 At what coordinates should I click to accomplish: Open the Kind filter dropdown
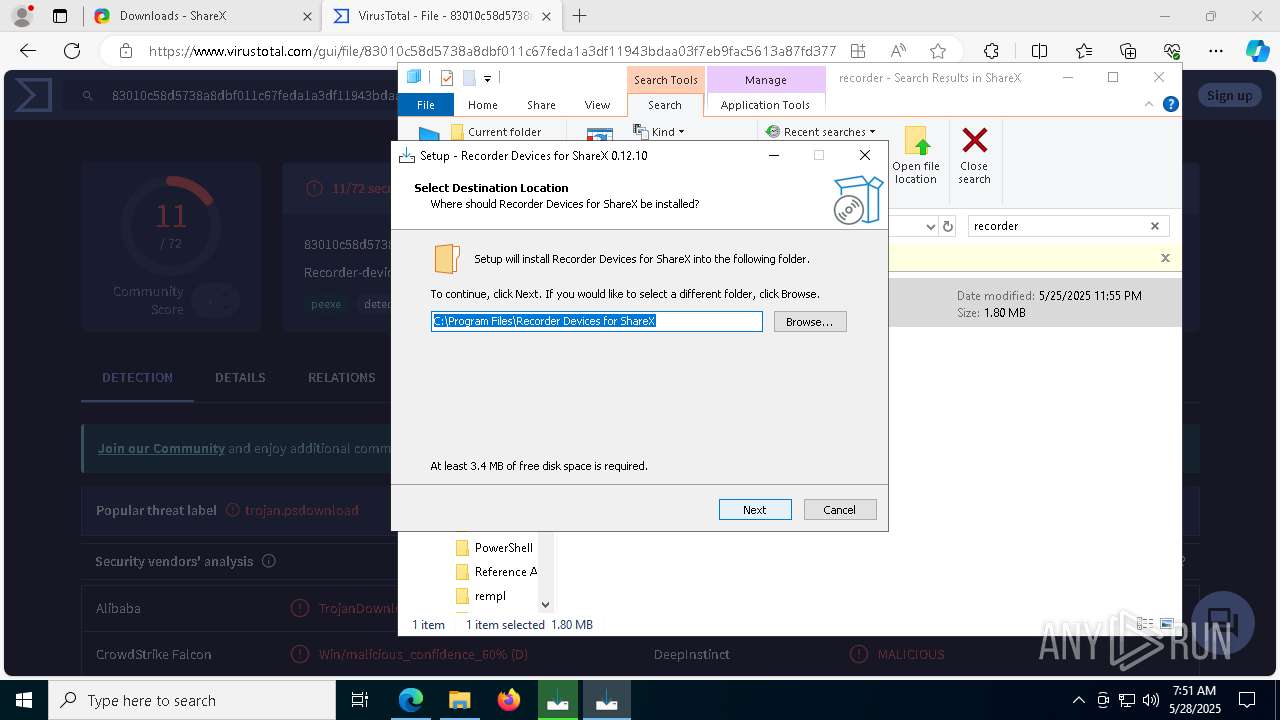659,132
